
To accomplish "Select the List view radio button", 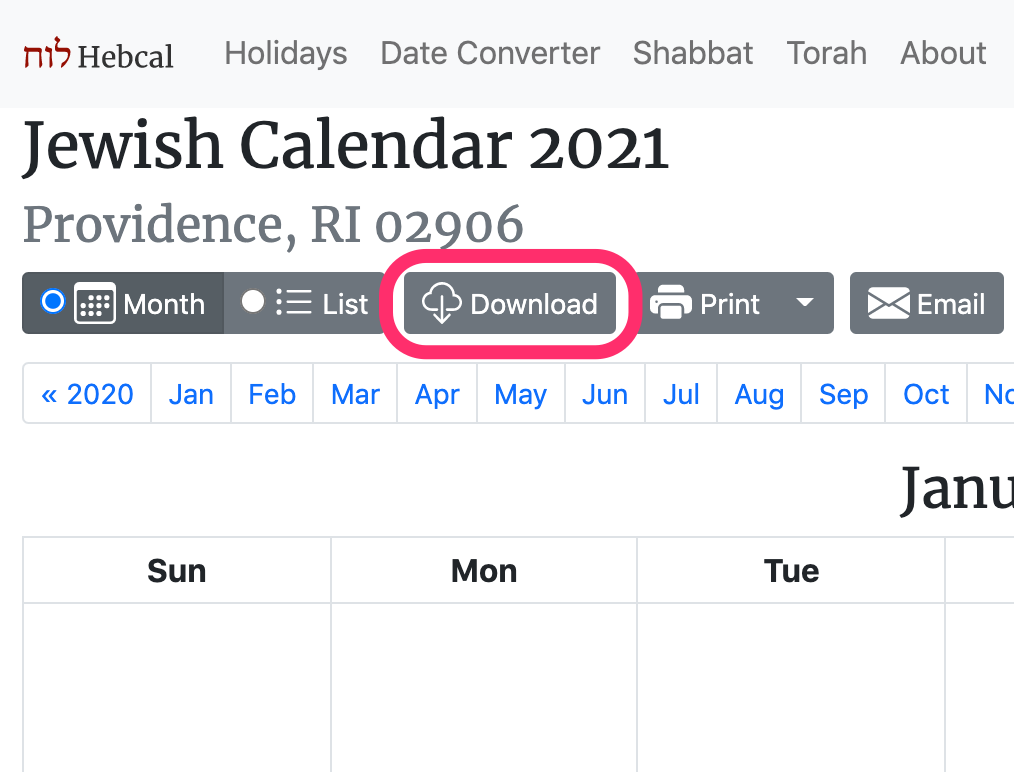I will [x=253, y=303].
